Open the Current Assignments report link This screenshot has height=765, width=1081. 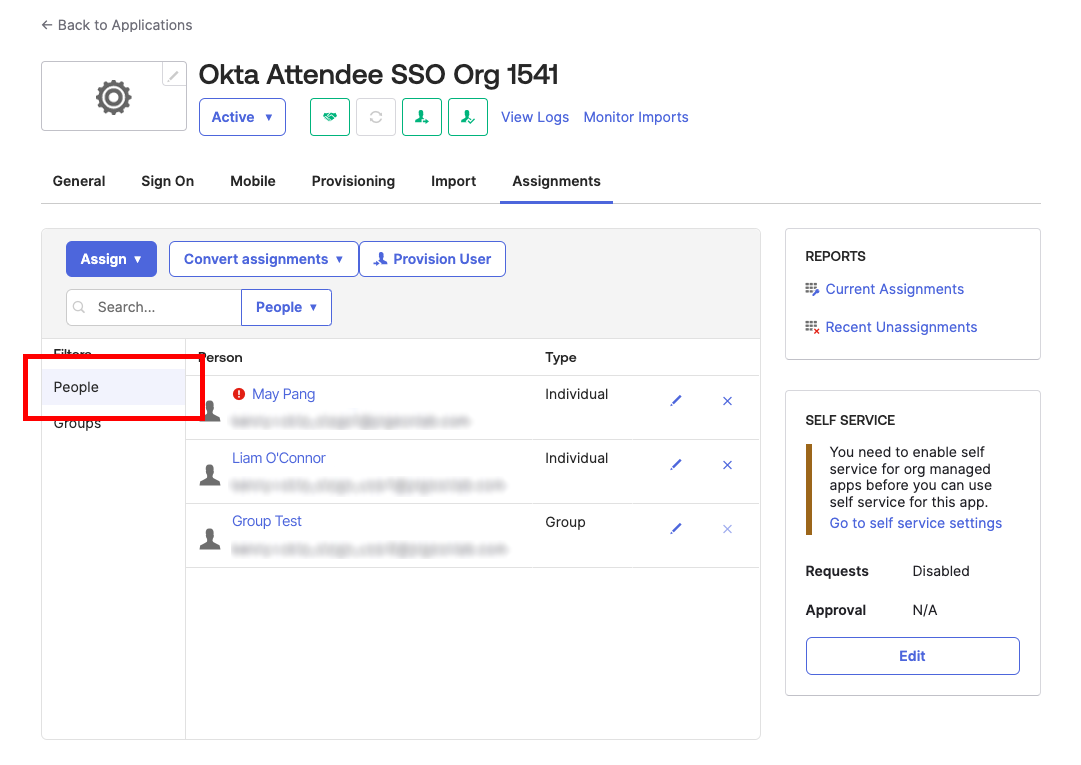click(895, 289)
